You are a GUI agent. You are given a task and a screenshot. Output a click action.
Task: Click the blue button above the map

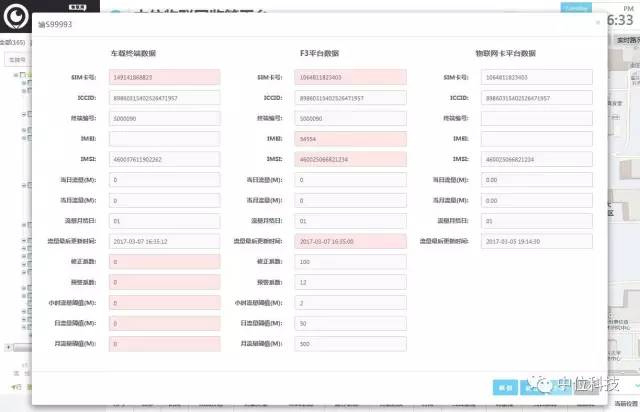(576, 7)
